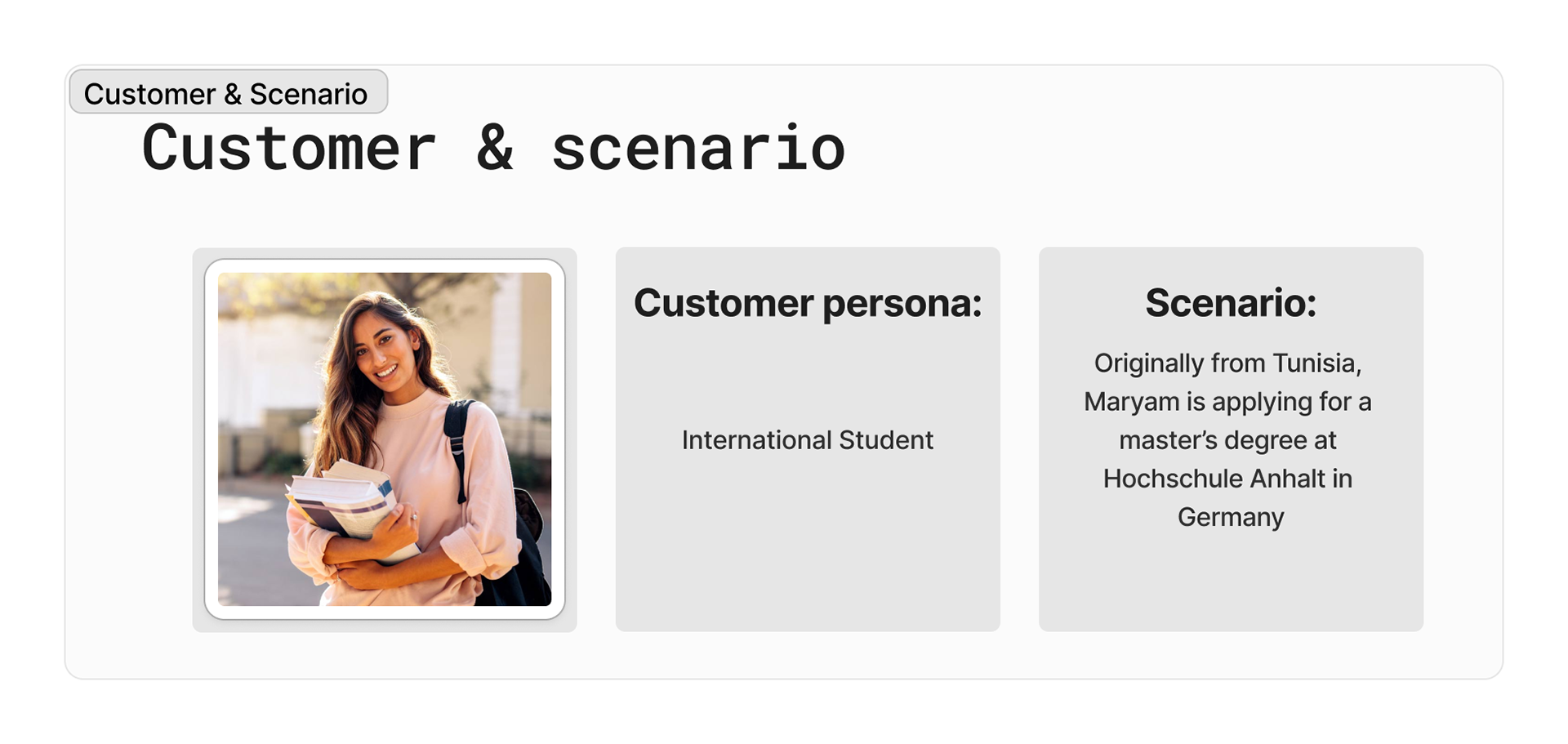This screenshot has width=1568, height=744.
Task: Click the stack of books in photo
Action: click(x=343, y=502)
